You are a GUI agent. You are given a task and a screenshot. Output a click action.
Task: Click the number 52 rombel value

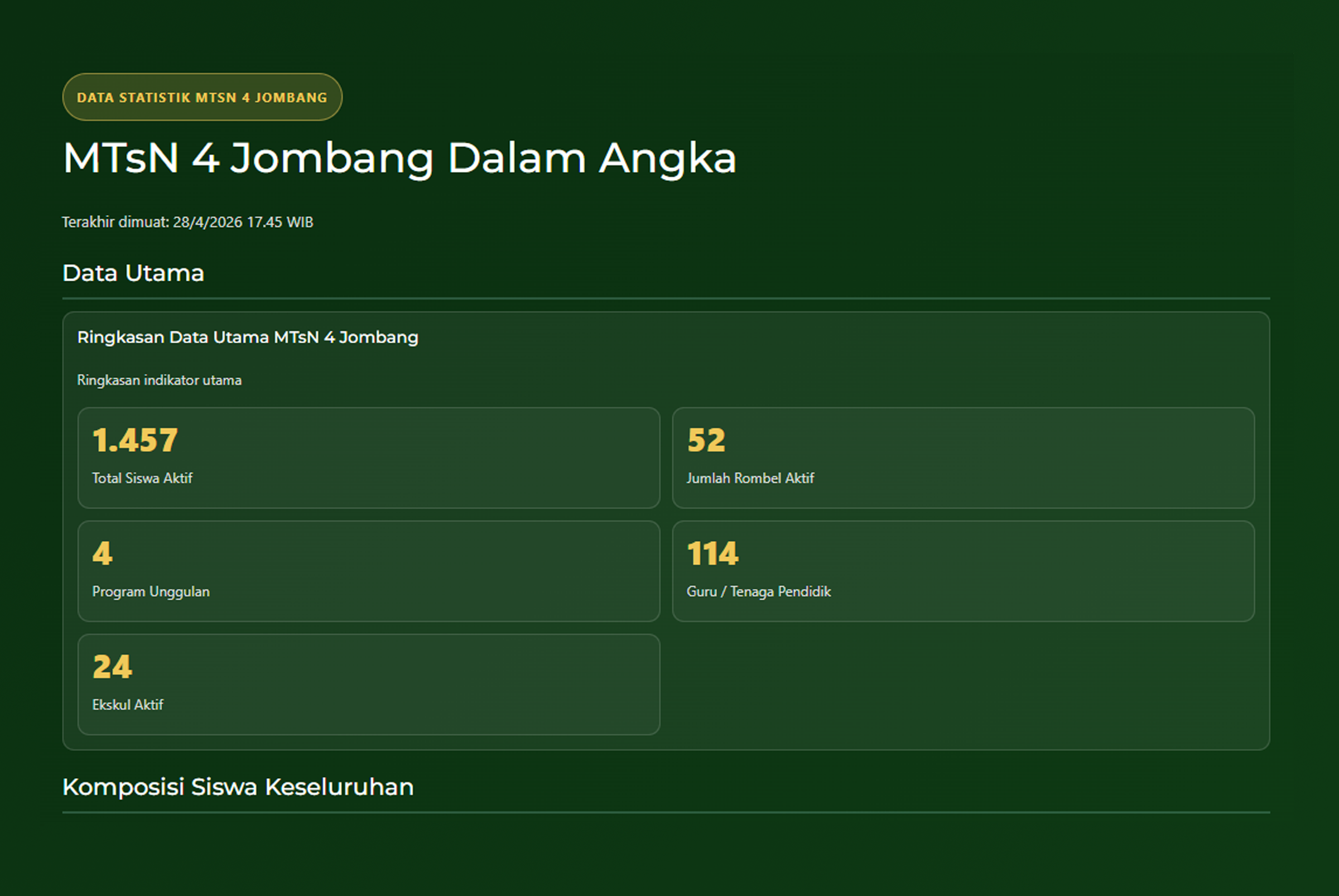(x=706, y=440)
